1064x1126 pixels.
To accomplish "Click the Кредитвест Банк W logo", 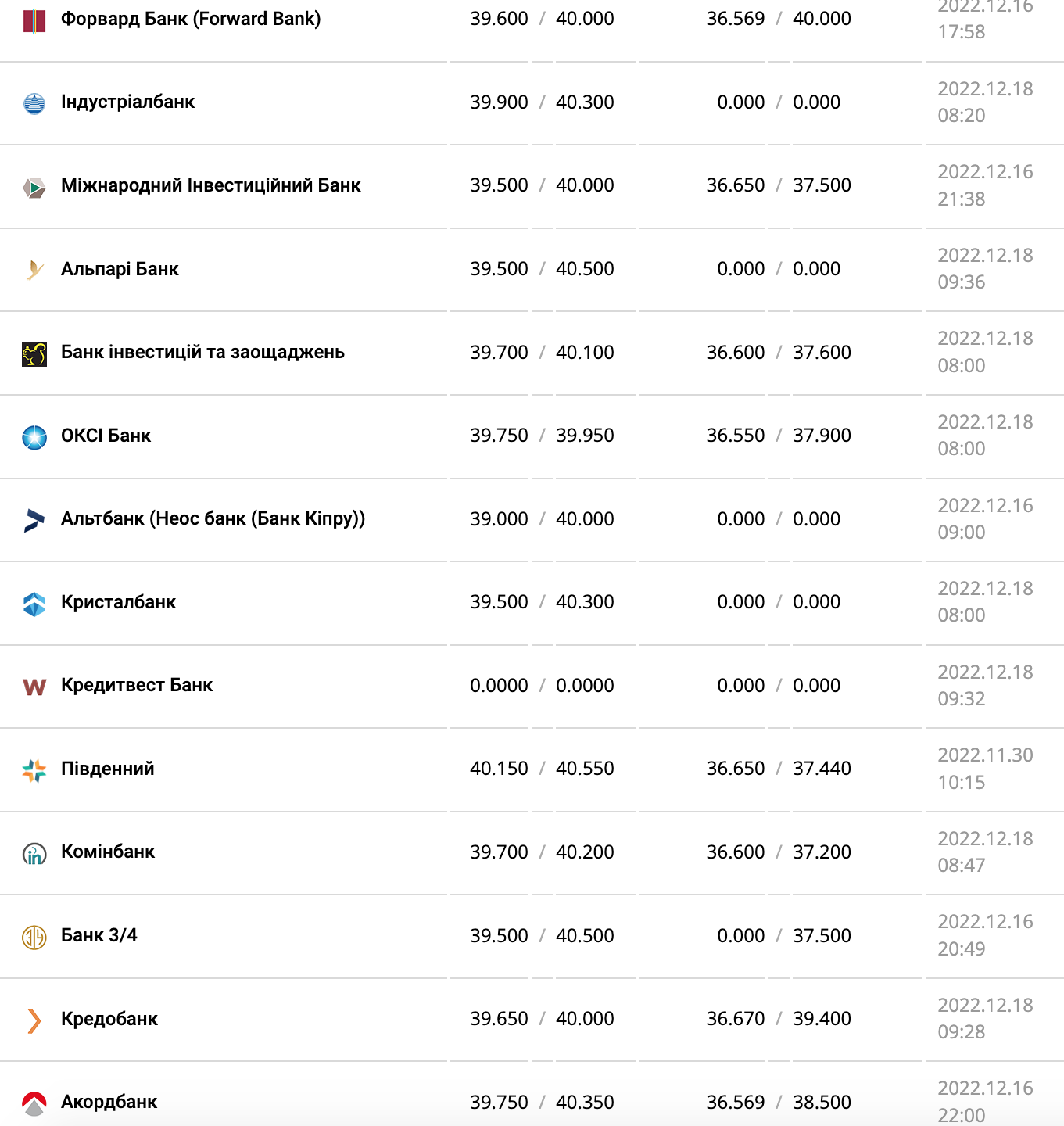I will 34,687.
